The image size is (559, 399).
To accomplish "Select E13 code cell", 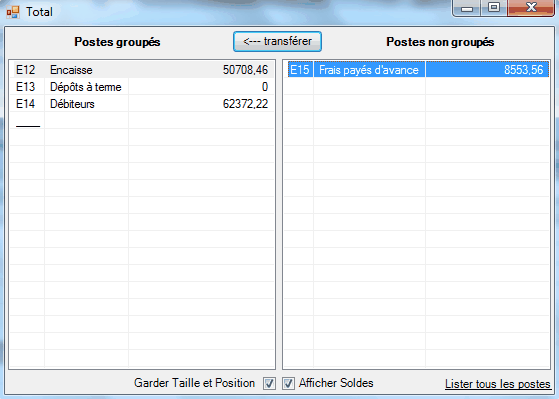I will click(26, 87).
